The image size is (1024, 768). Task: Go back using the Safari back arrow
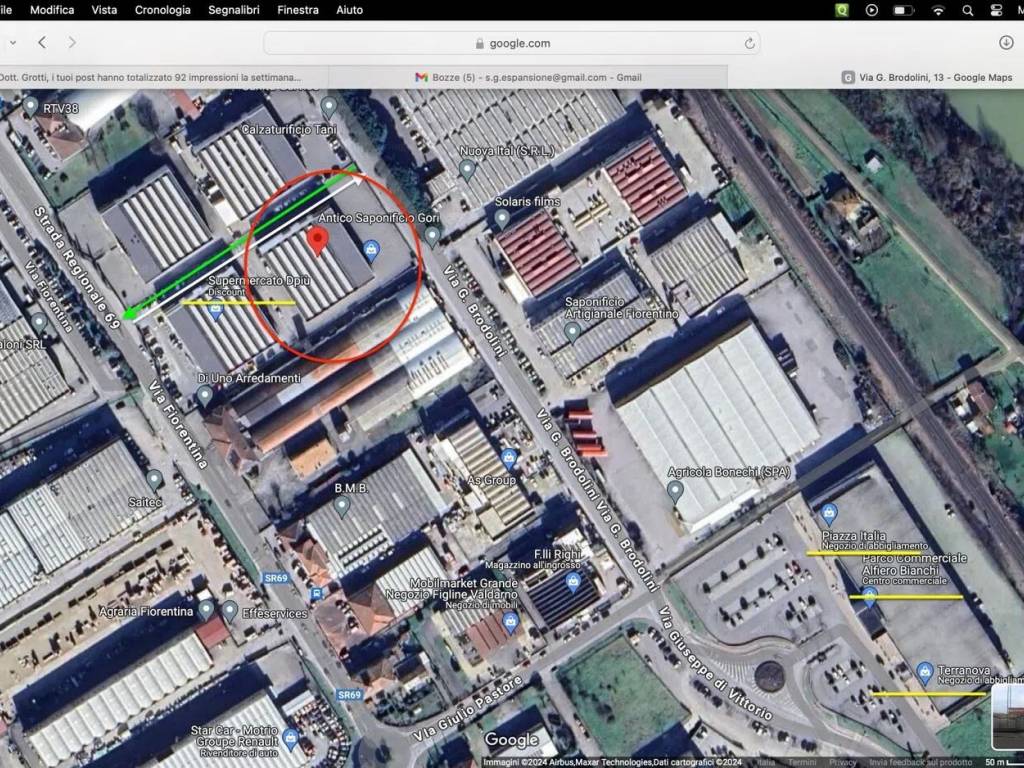[x=42, y=43]
